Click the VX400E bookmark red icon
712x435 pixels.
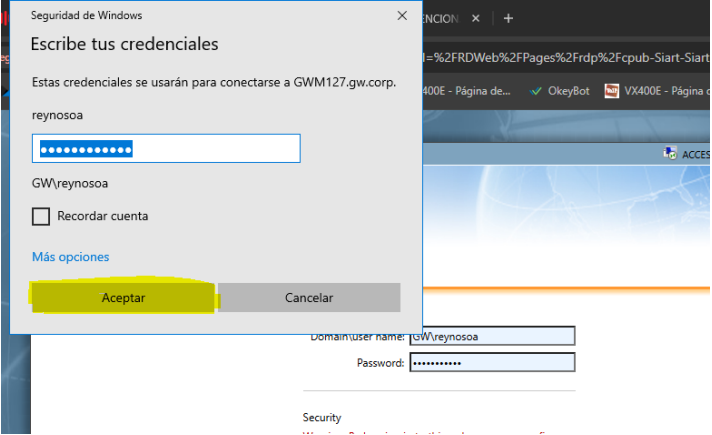612,91
